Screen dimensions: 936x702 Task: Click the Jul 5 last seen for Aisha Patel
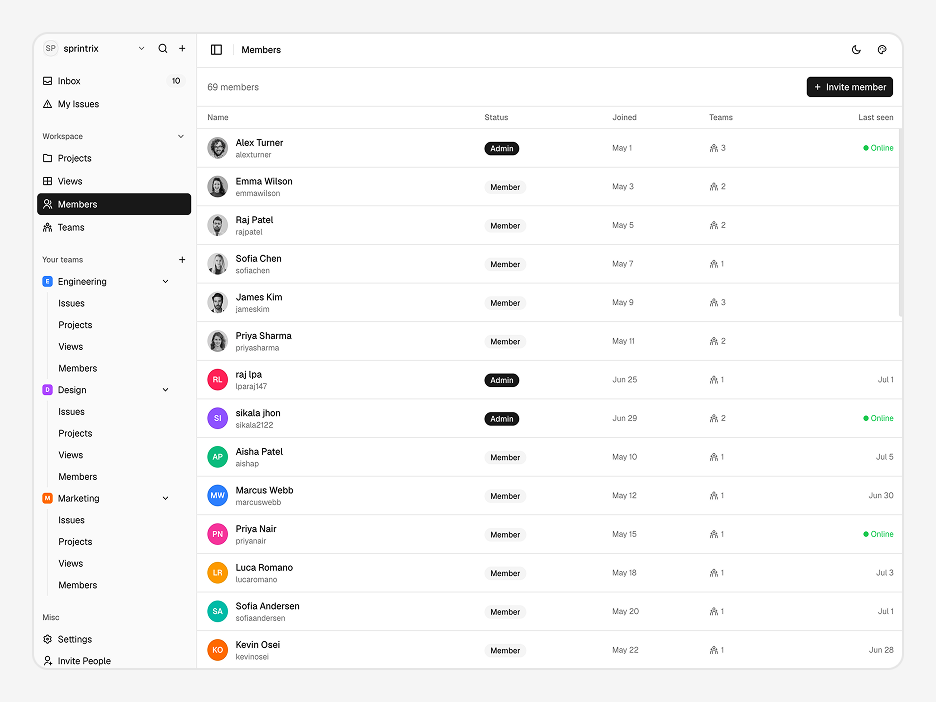pyautogui.click(x=885, y=457)
